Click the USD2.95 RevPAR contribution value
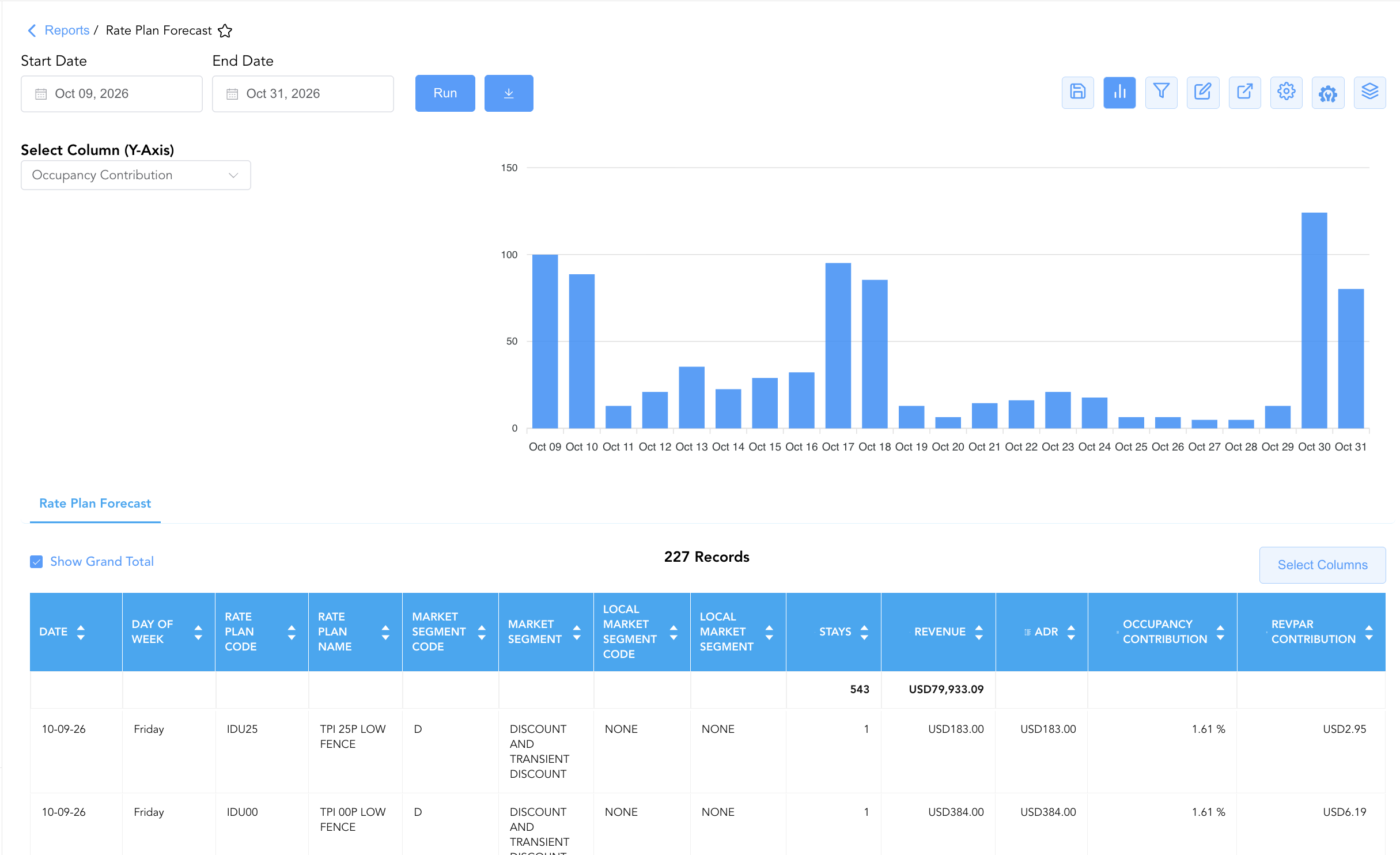 1344,729
